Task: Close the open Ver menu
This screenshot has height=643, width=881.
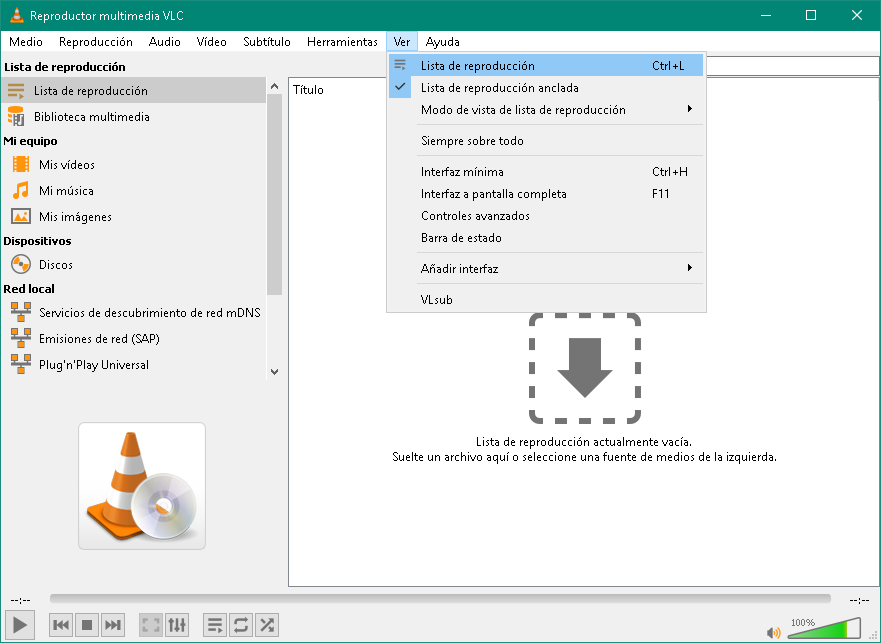Action: click(402, 42)
